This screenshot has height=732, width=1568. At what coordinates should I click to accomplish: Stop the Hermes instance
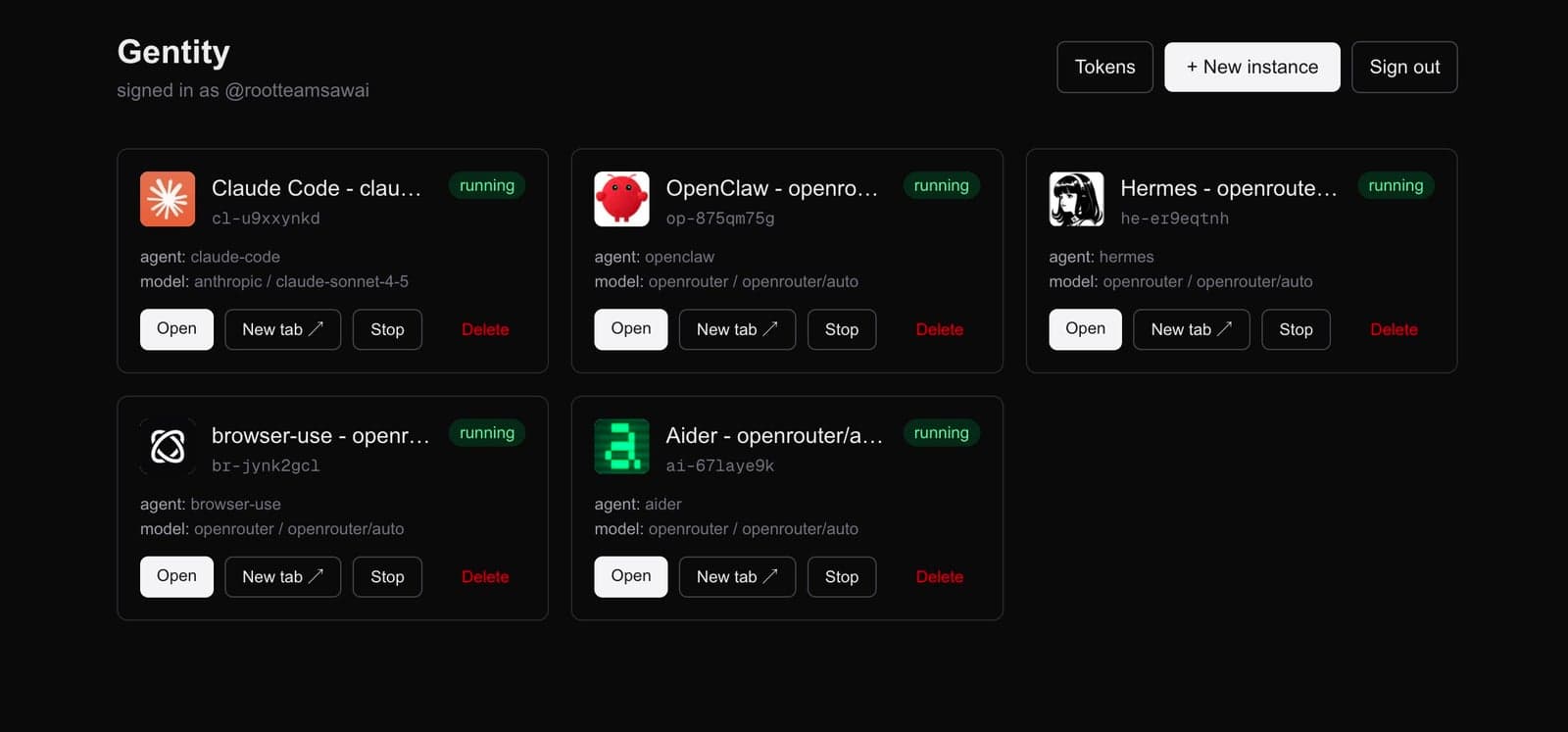click(1296, 329)
